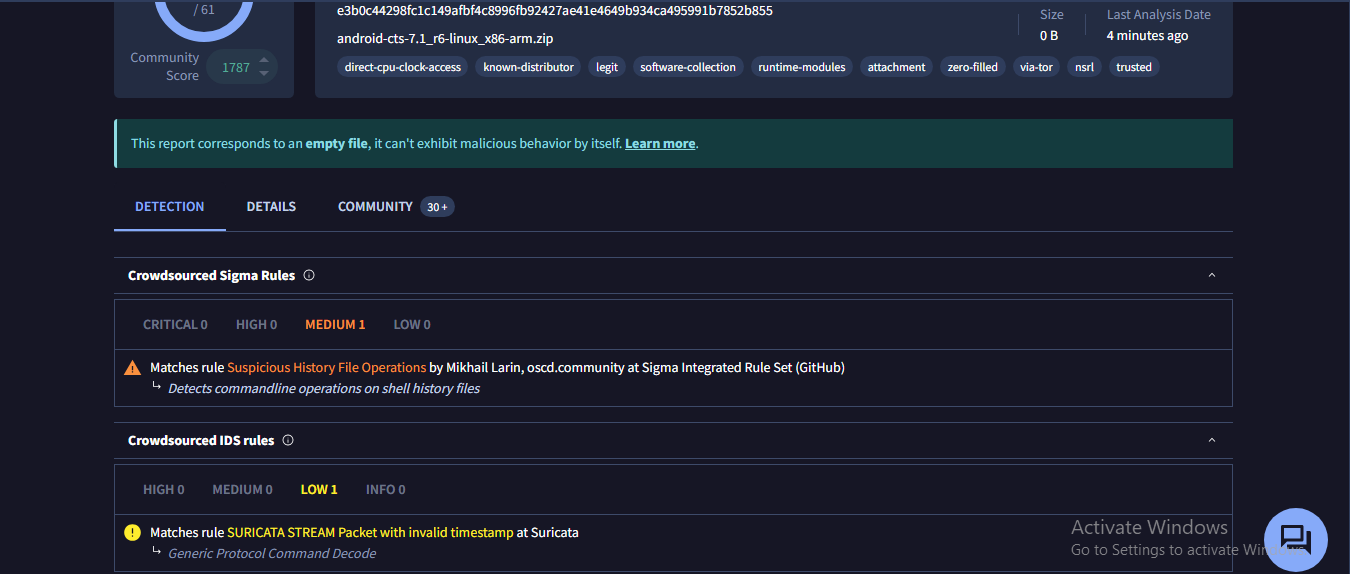Click the empty file notice banner text
The image size is (1350, 574).
(415, 144)
